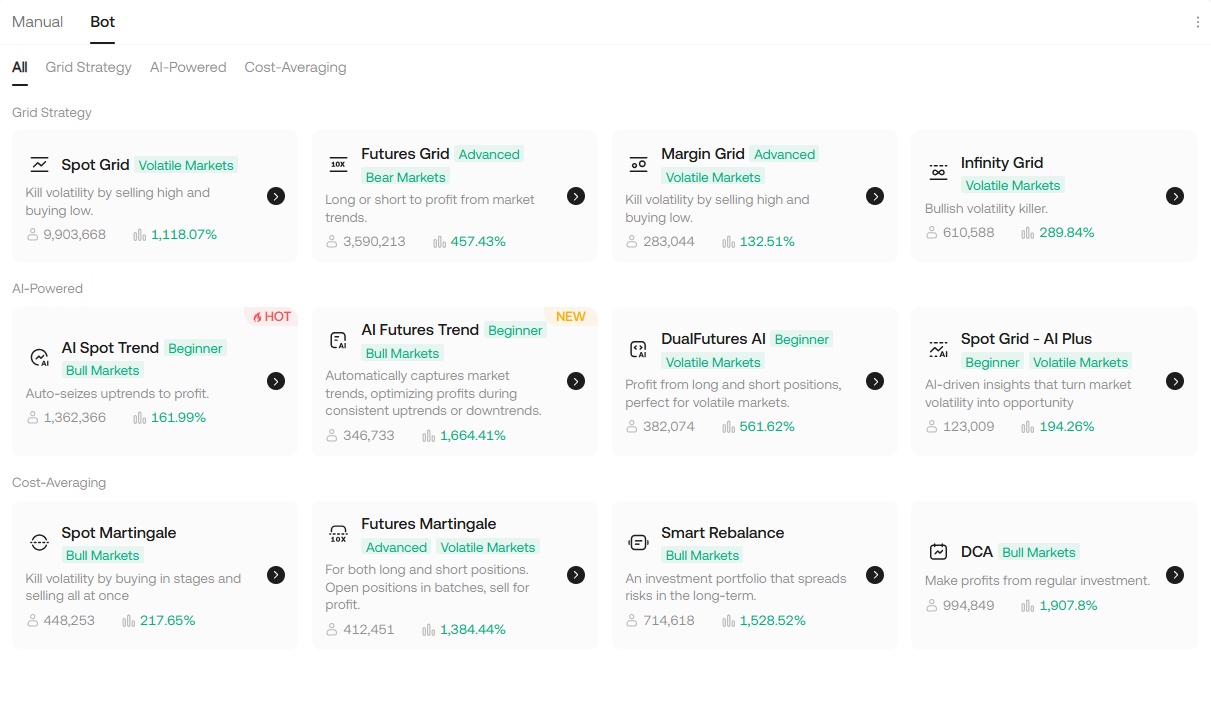The image size is (1211, 715).
Task: Click the user count icon on Spot Grid
Action: 33,235
